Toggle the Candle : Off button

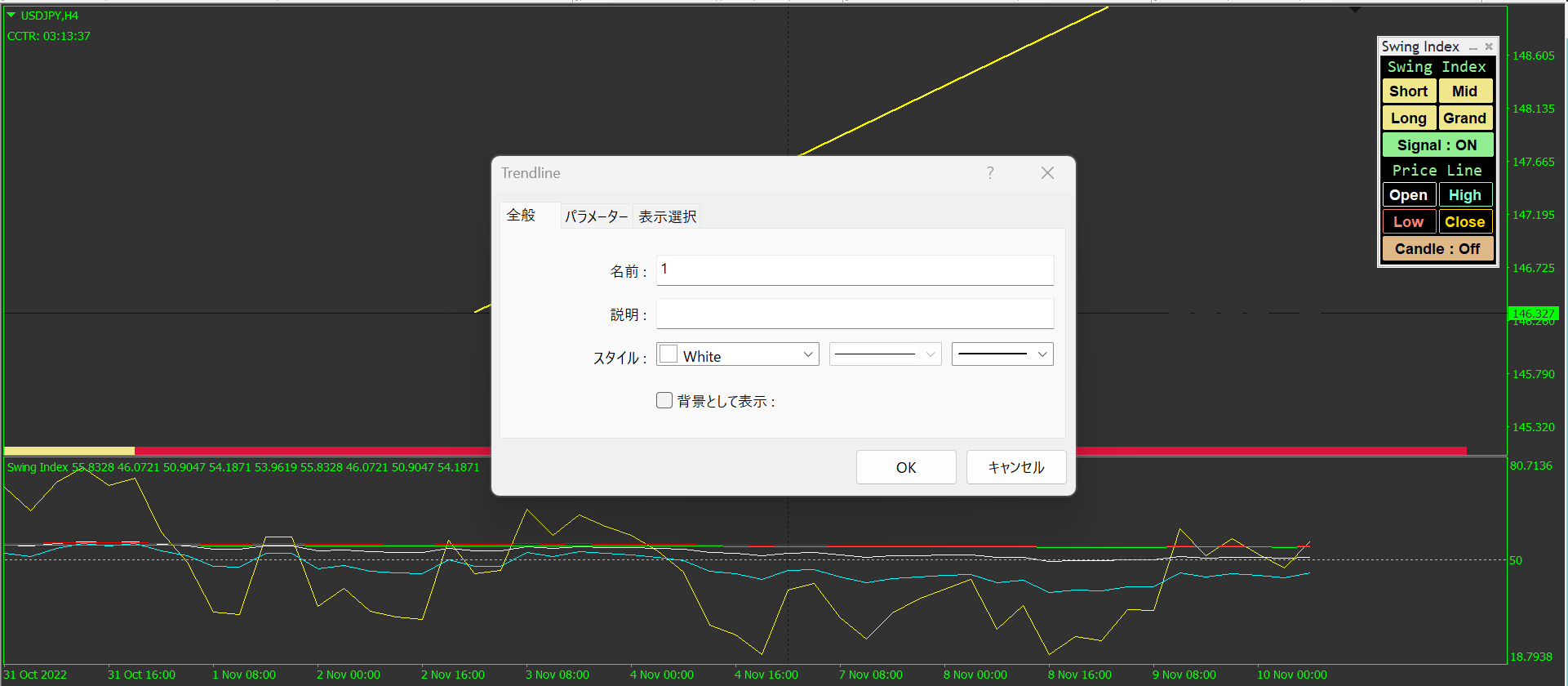pyautogui.click(x=1437, y=249)
